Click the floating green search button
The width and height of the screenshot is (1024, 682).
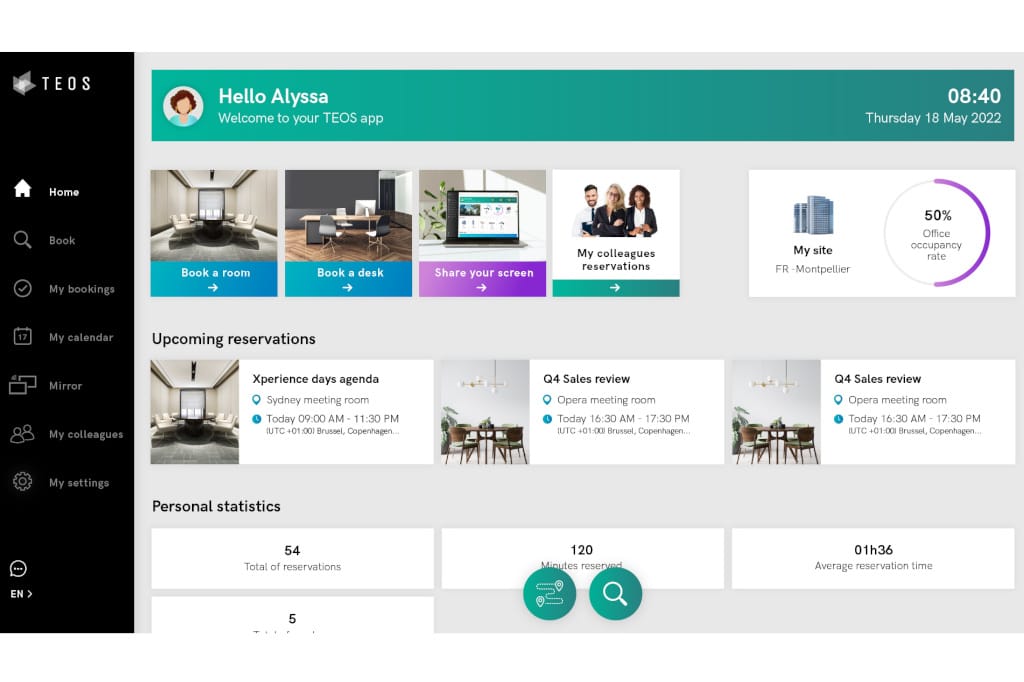tap(615, 594)
